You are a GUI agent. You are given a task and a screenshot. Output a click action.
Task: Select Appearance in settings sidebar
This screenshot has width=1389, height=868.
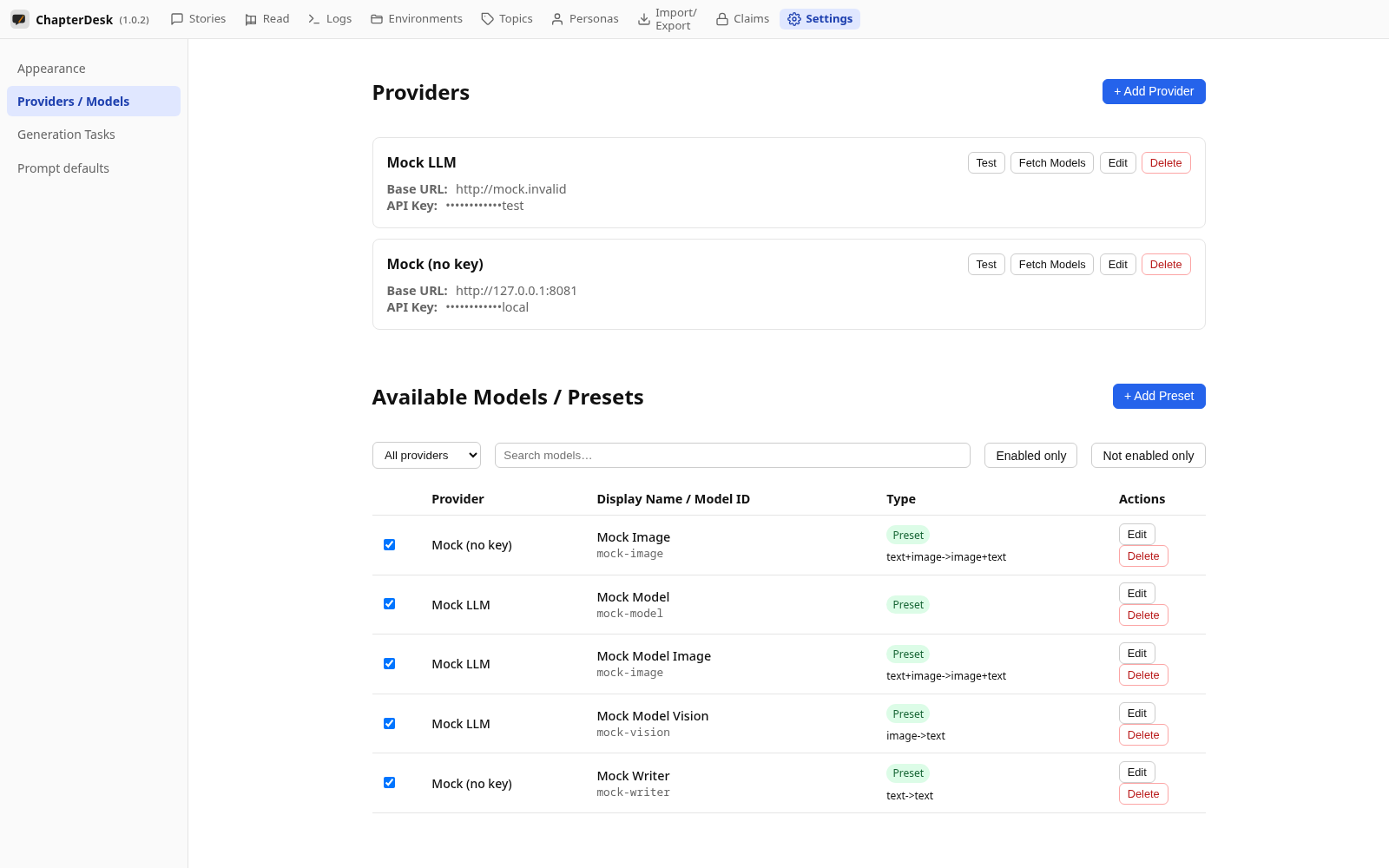tap(94, 69)
